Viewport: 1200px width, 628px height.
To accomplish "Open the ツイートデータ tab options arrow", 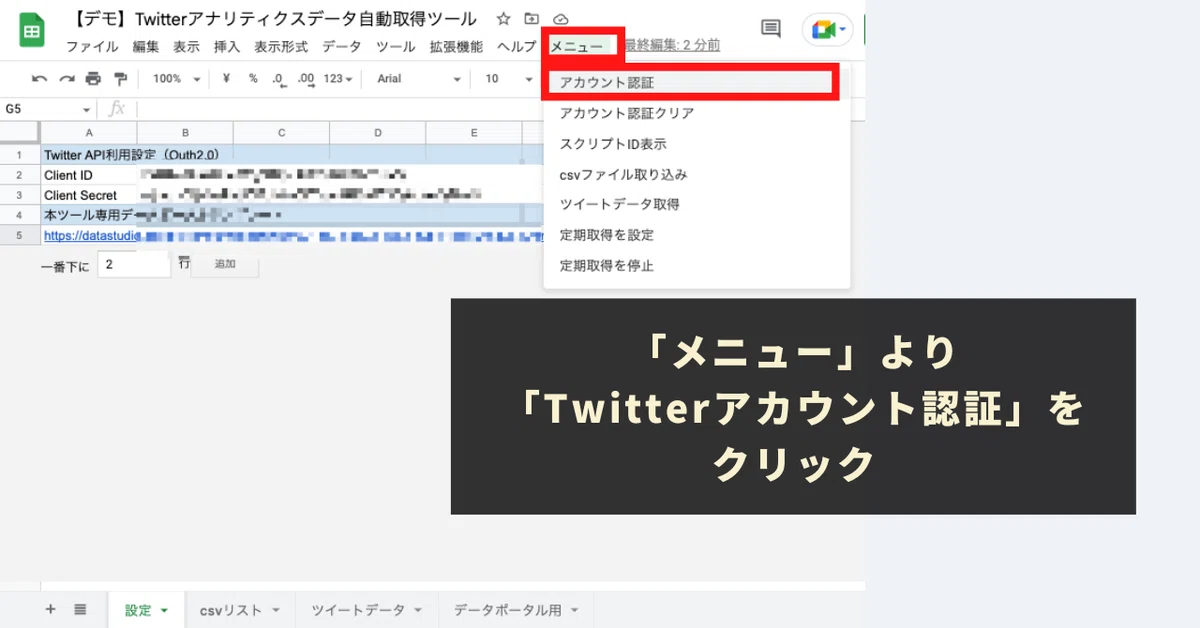I will point(418,610).
